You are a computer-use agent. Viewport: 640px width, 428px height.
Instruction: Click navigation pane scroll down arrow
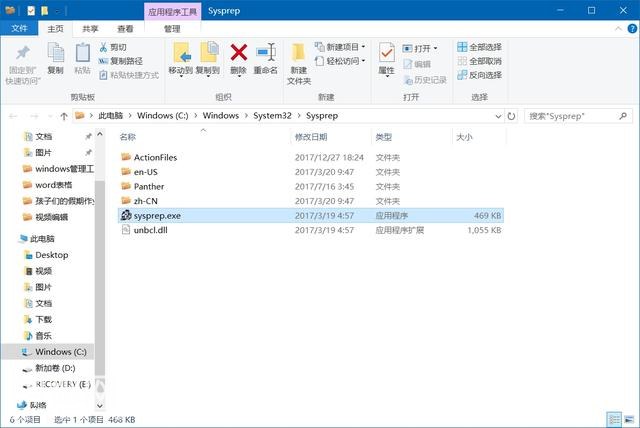100,406
